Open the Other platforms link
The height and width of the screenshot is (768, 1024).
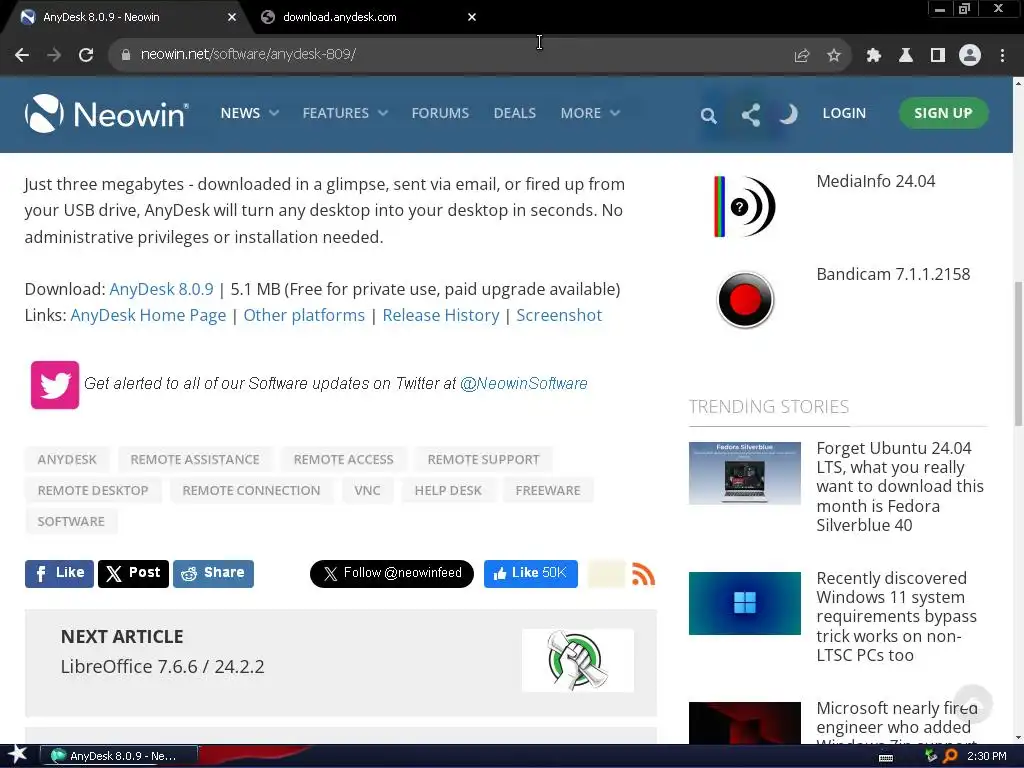[x=304, y=315]
